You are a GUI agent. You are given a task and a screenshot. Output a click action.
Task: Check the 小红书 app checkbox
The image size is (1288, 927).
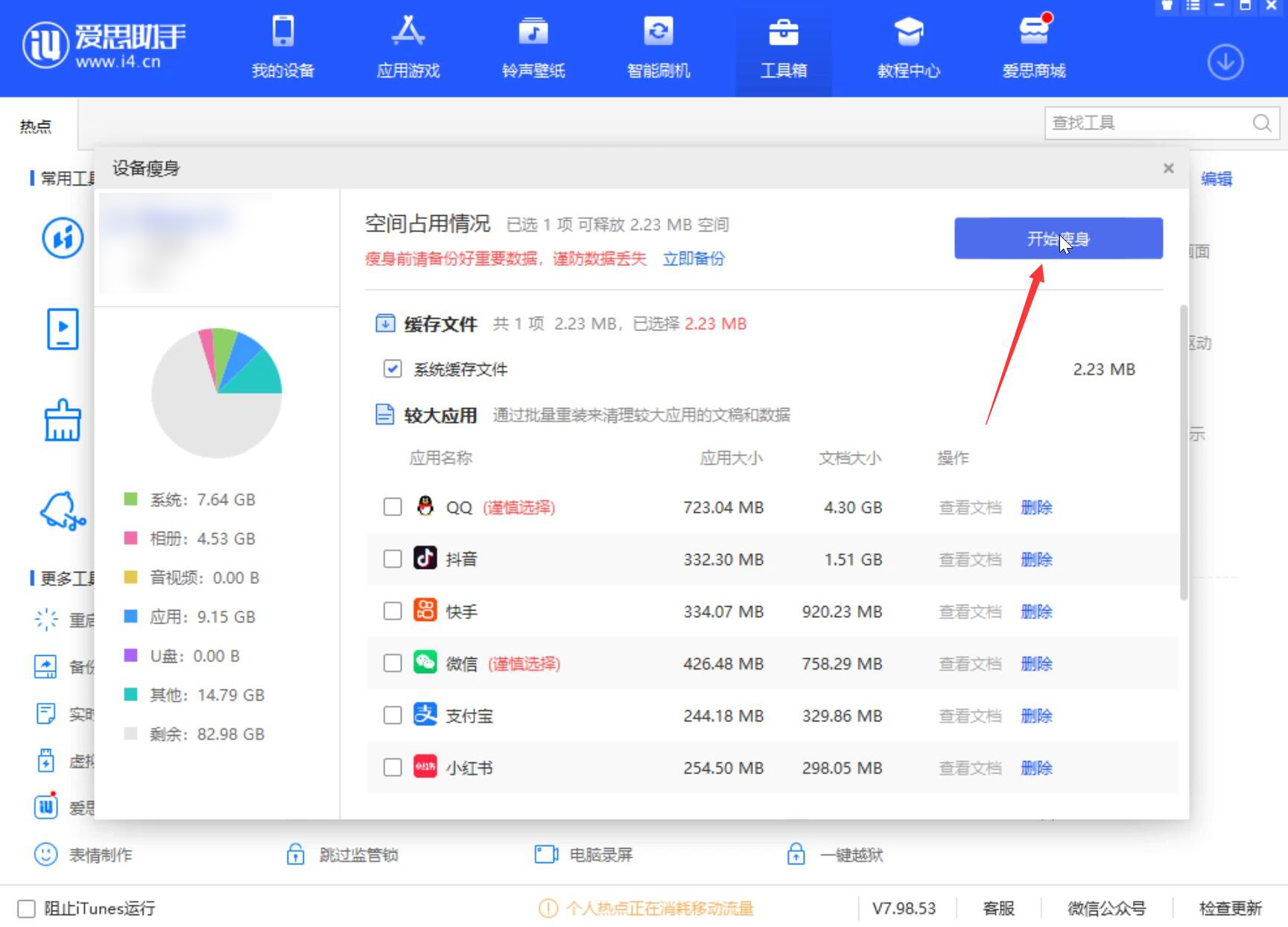[393, 768]
